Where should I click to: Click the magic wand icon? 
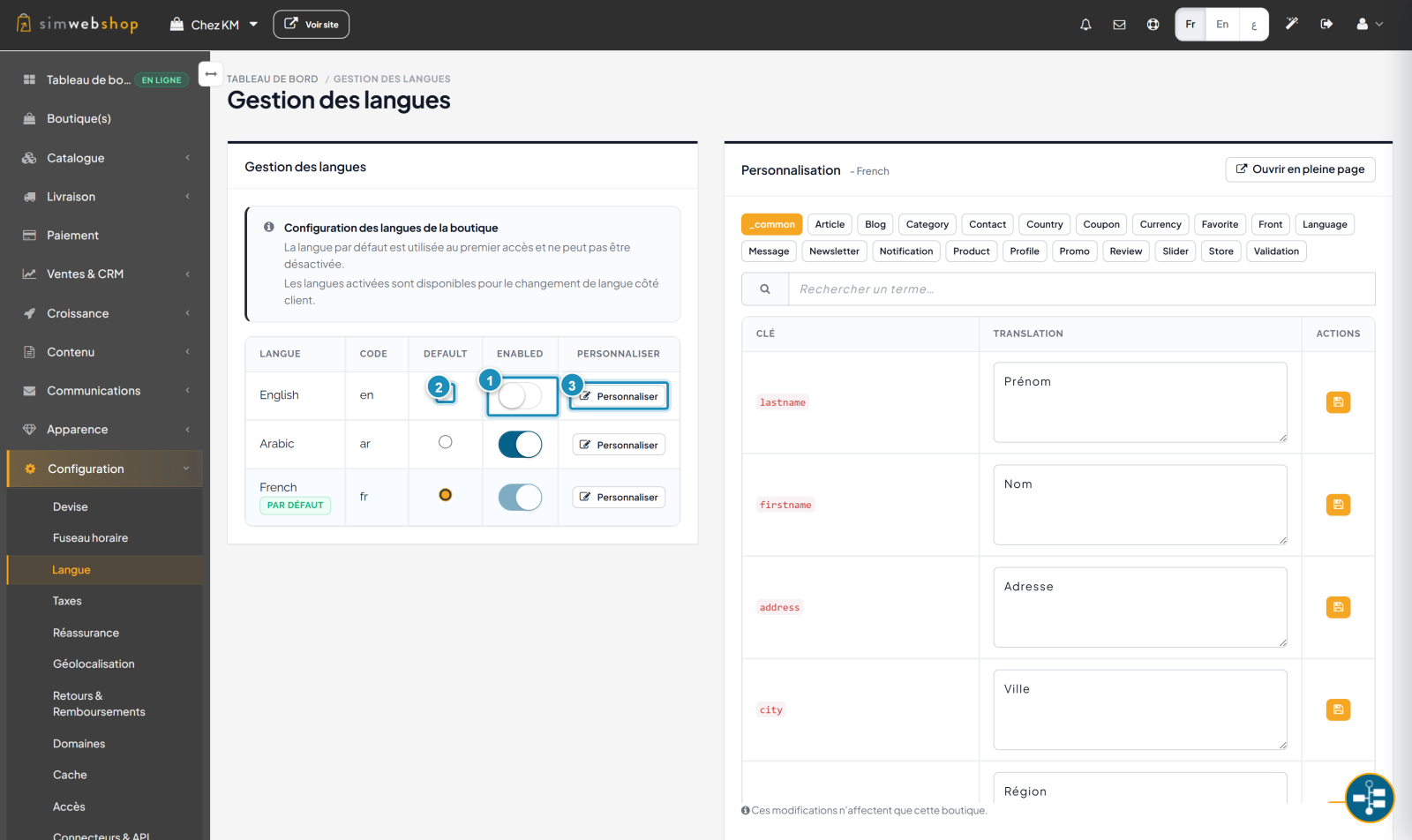click(x=1291, y=24)
